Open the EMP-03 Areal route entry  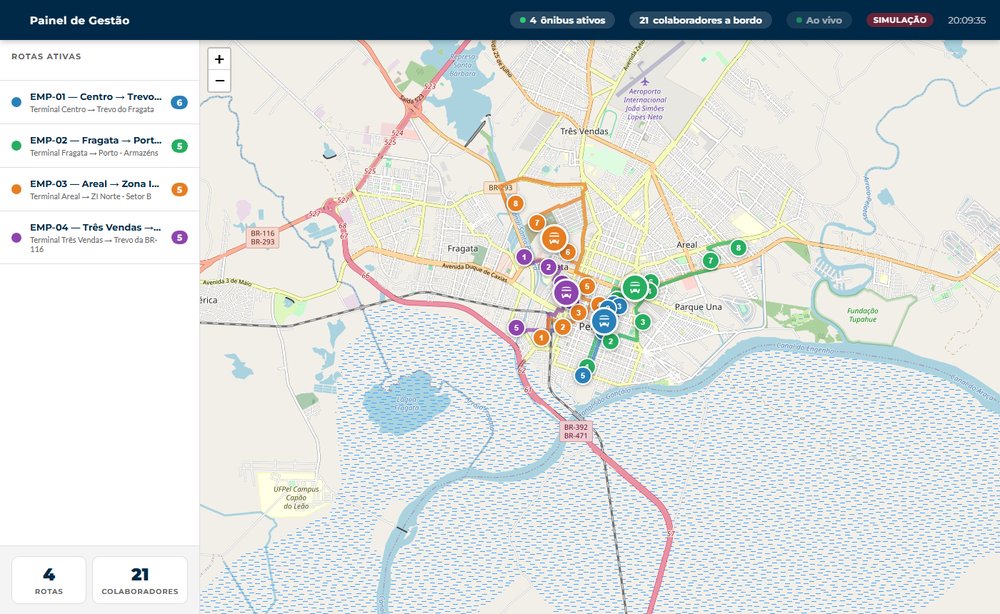99,189
